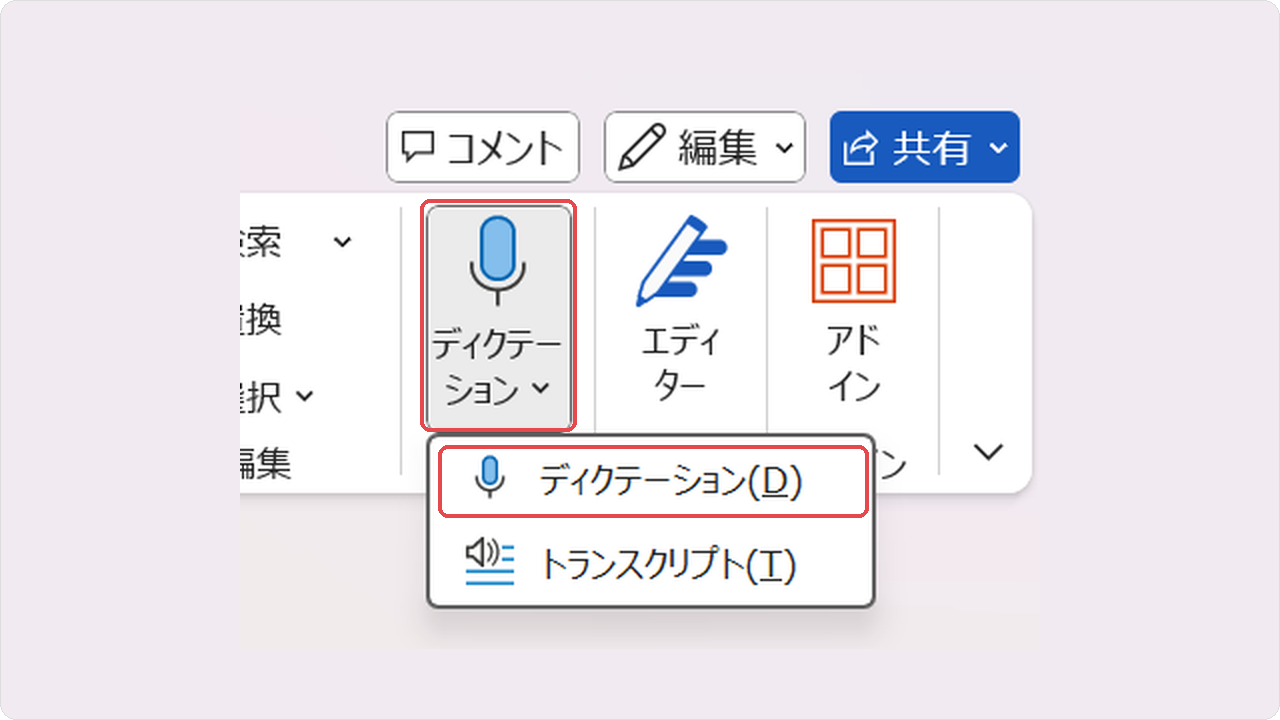The height and width of the screenshot is (720, 1280).
Task: Choose トランスクリプト(T) from the dropdown menu
Action: (x=652, y=565)
